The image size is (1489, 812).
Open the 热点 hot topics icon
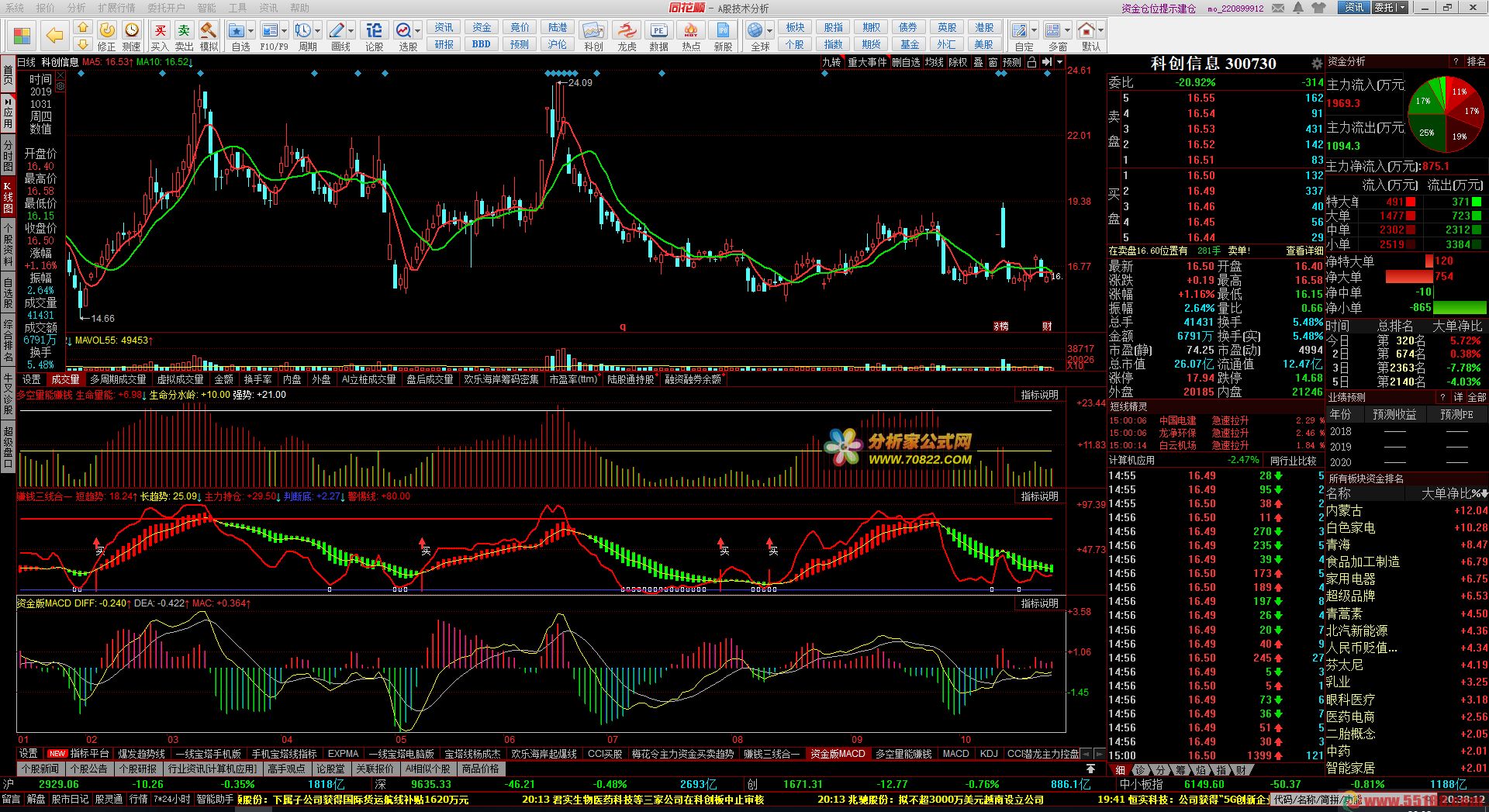coord(690,36)
